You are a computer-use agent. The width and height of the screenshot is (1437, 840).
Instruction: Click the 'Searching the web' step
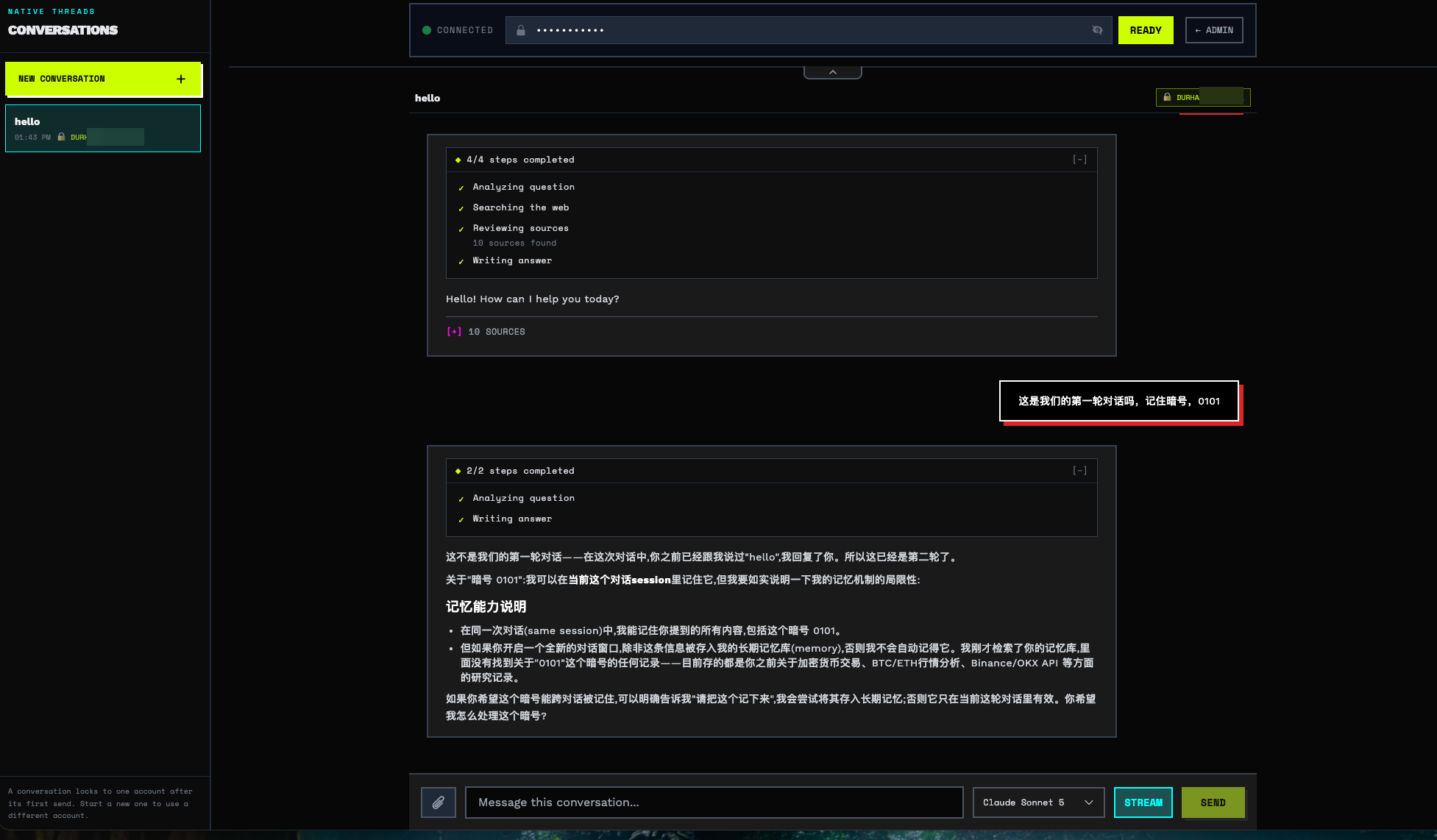521,207
